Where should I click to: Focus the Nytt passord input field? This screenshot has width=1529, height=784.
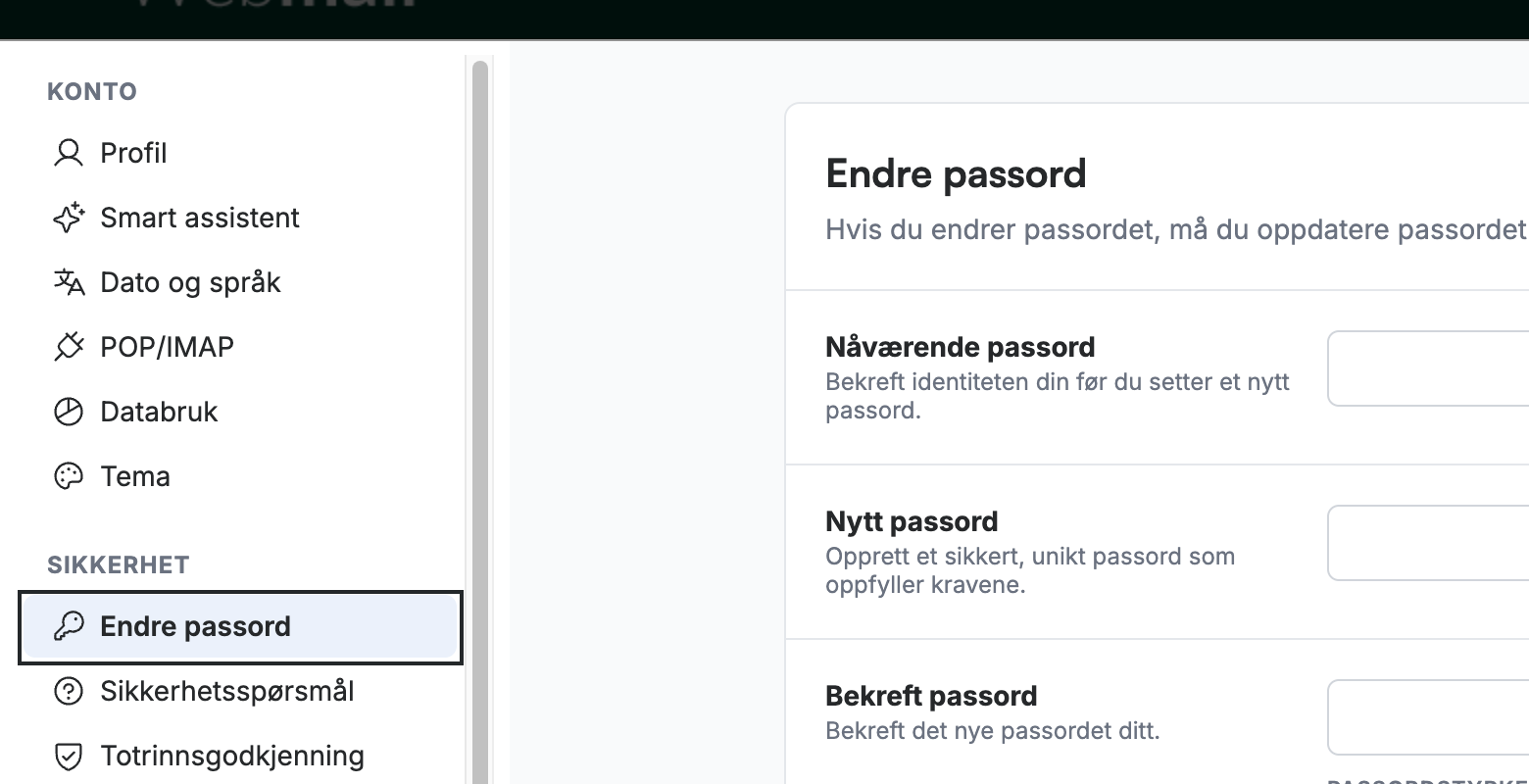[1428, 543]
